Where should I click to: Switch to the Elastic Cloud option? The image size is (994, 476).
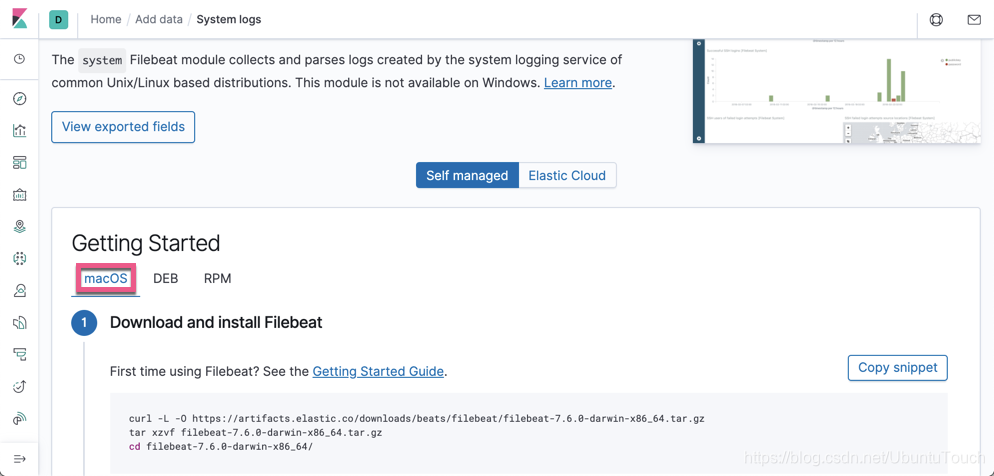[567, 176]
